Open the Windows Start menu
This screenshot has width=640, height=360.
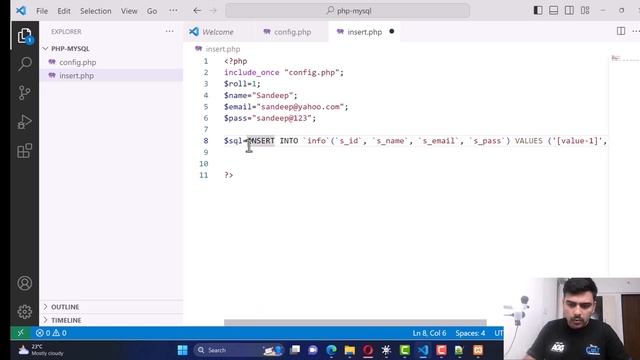coord(182,350)
